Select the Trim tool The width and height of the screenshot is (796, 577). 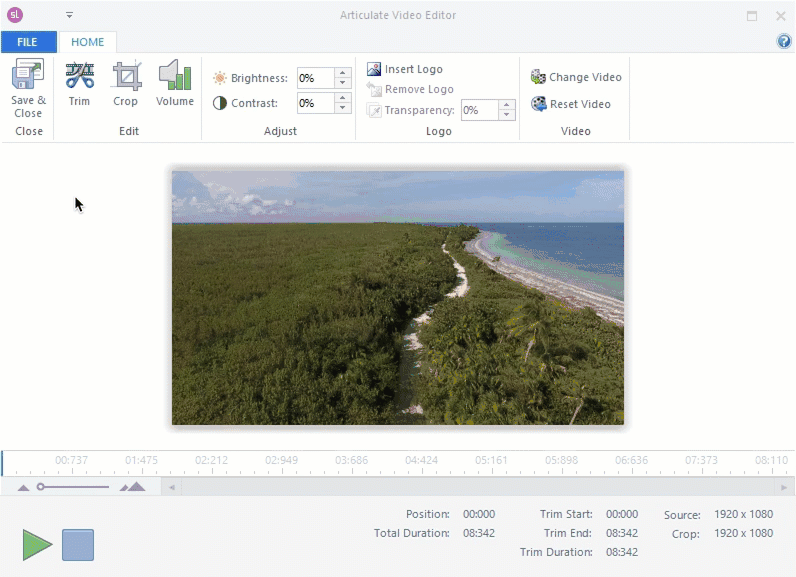point(79,76)
